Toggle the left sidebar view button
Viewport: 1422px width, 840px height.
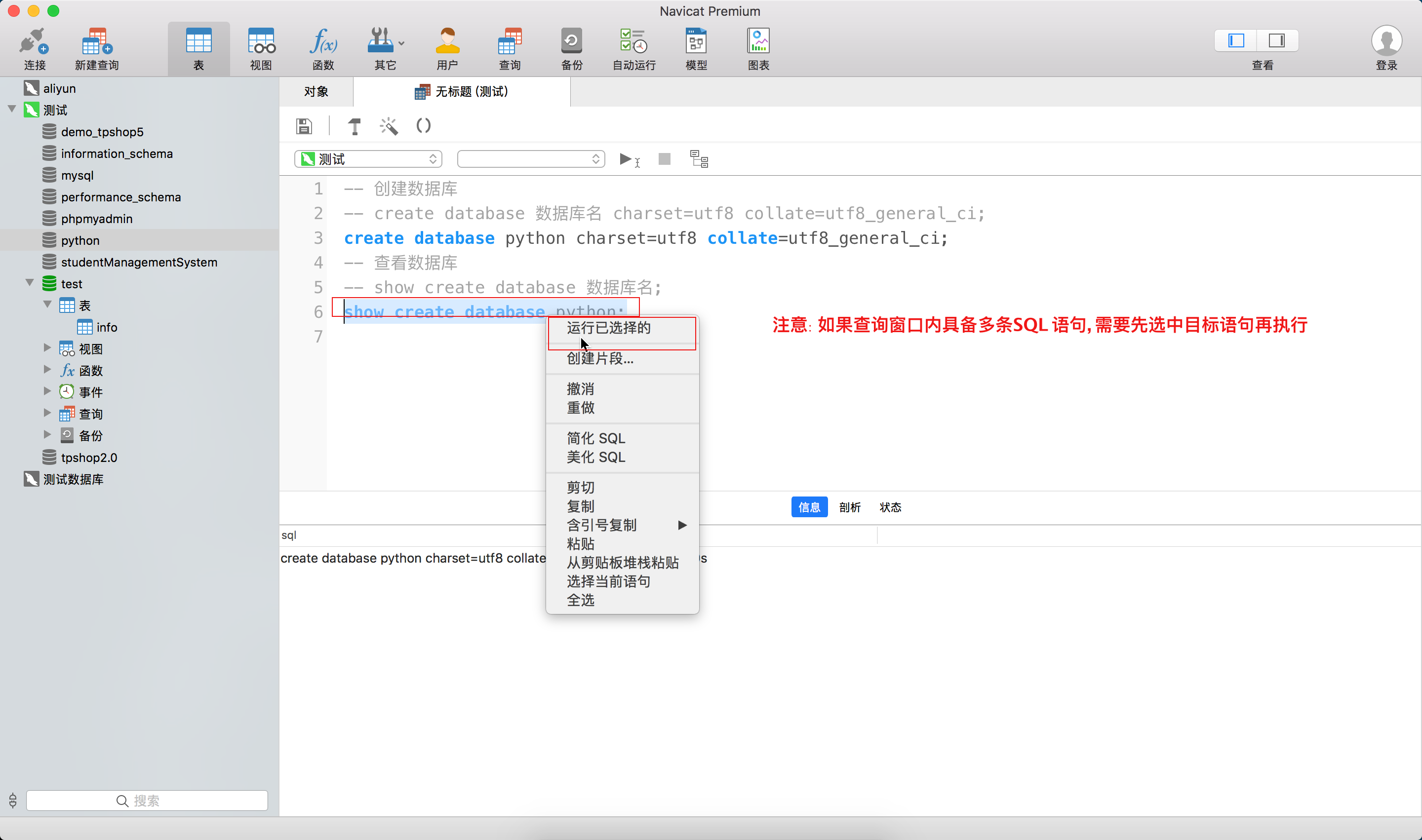click(1236, 40)
